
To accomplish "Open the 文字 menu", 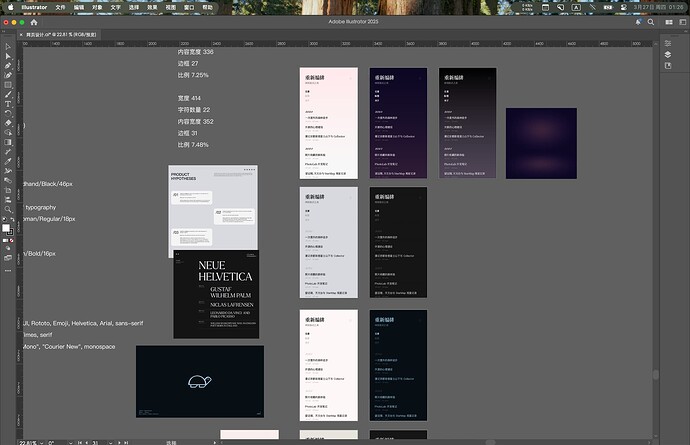I will click(115, 7).
